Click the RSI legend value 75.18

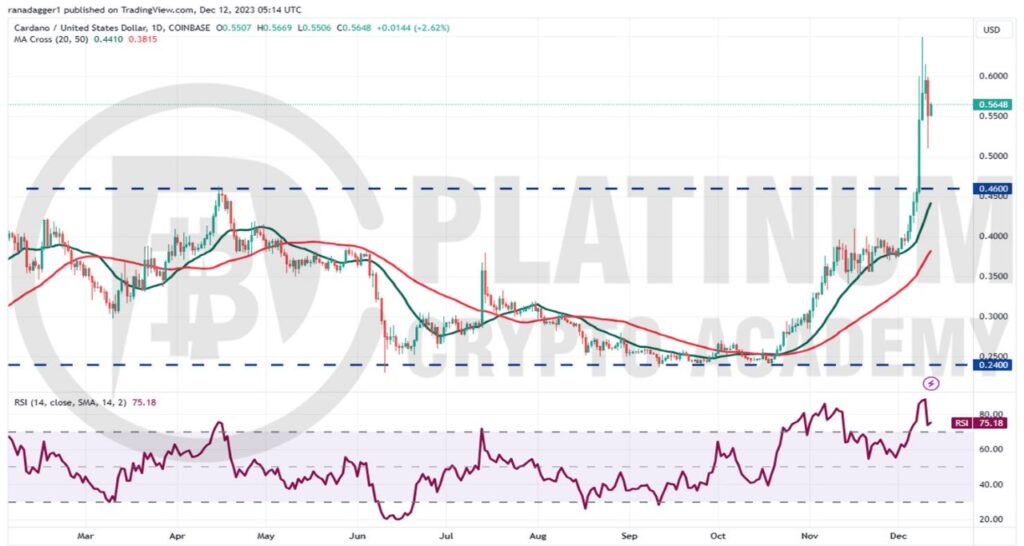144,403
